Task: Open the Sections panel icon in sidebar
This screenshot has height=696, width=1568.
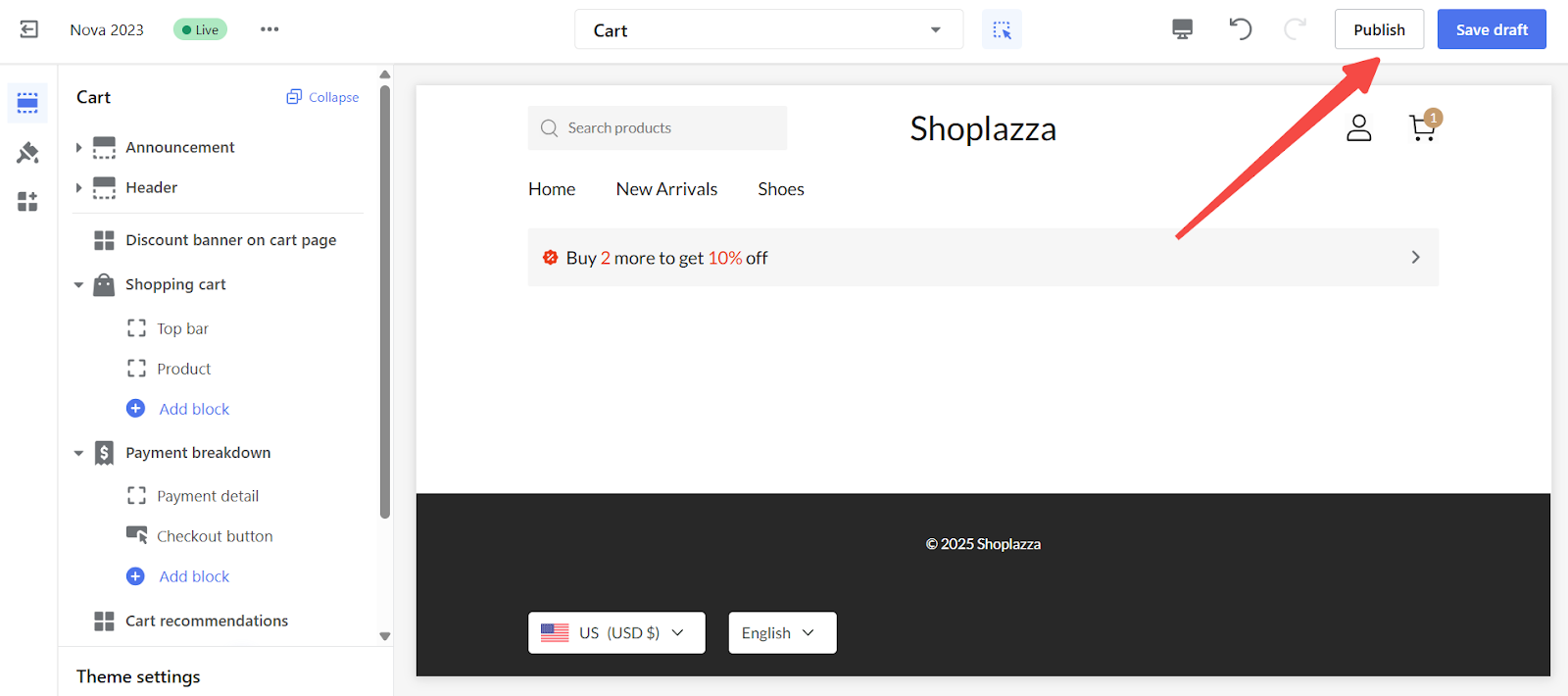Action: [27, 103]
